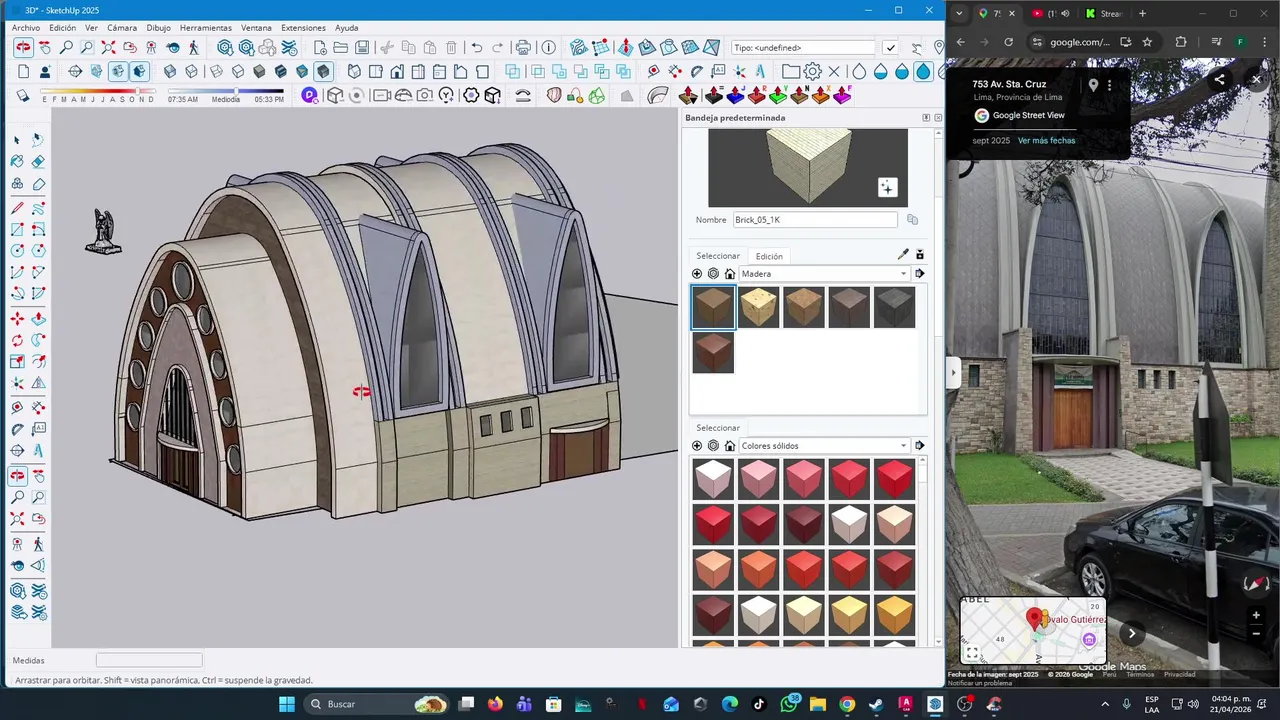Open the Extensiones menu

pyautogui.click(x=303, y=28)
